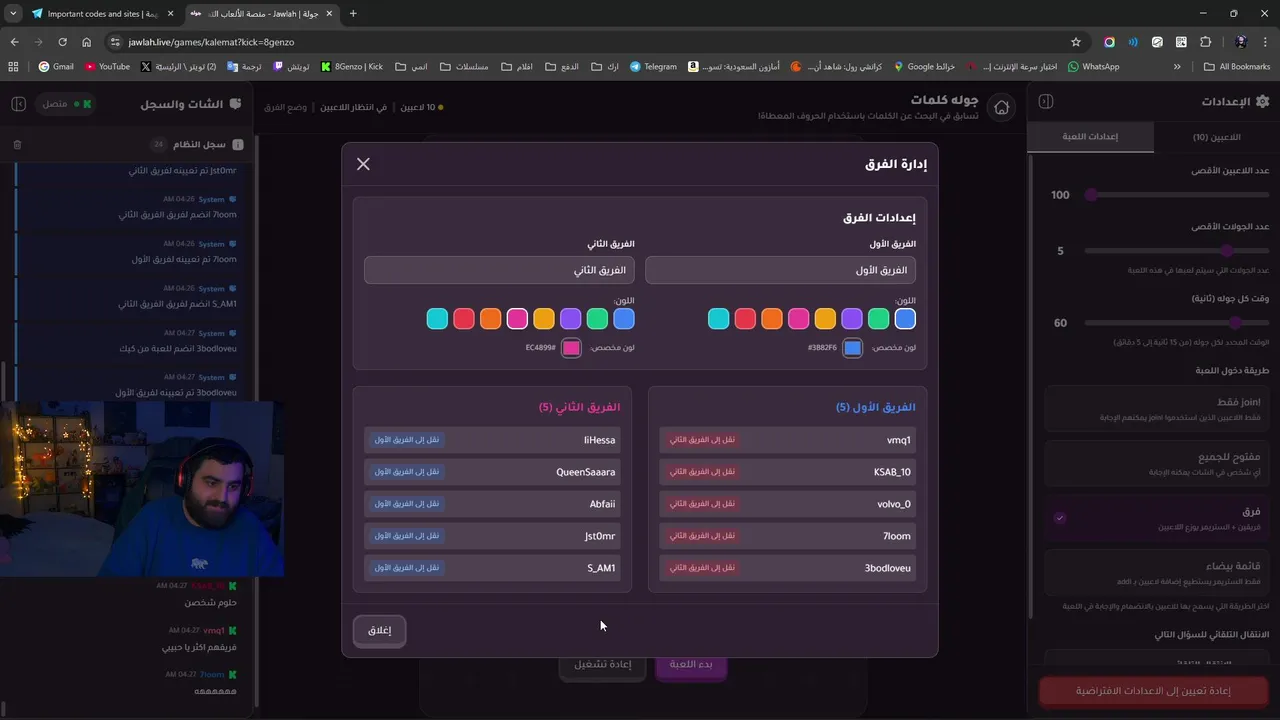Viewport: 1280px width, 720px height.
Task: Reload the page in the browser
Action: pyautogui.click(x=62, y=42)
